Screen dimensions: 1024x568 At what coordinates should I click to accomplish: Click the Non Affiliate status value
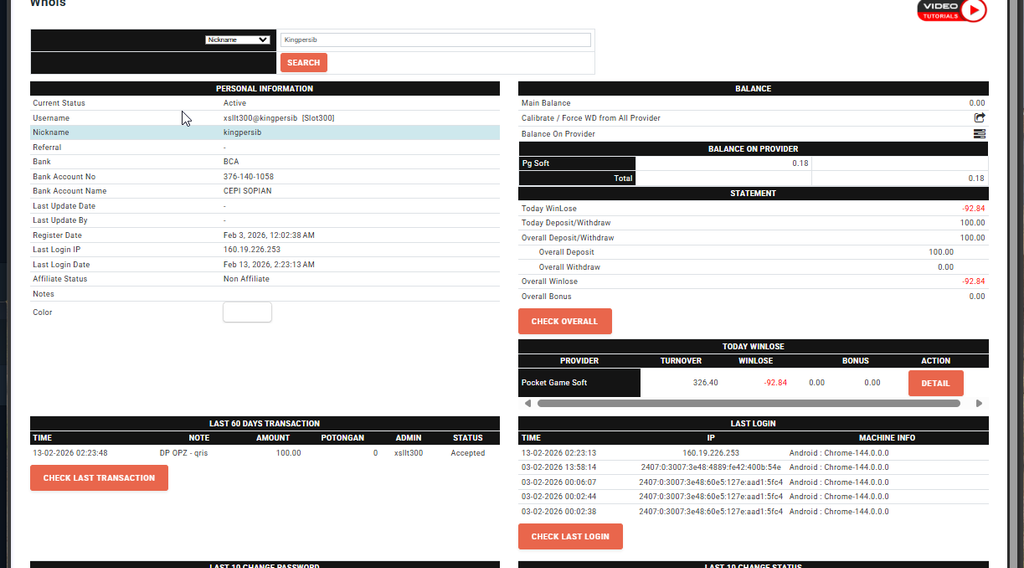click(246, 279)
